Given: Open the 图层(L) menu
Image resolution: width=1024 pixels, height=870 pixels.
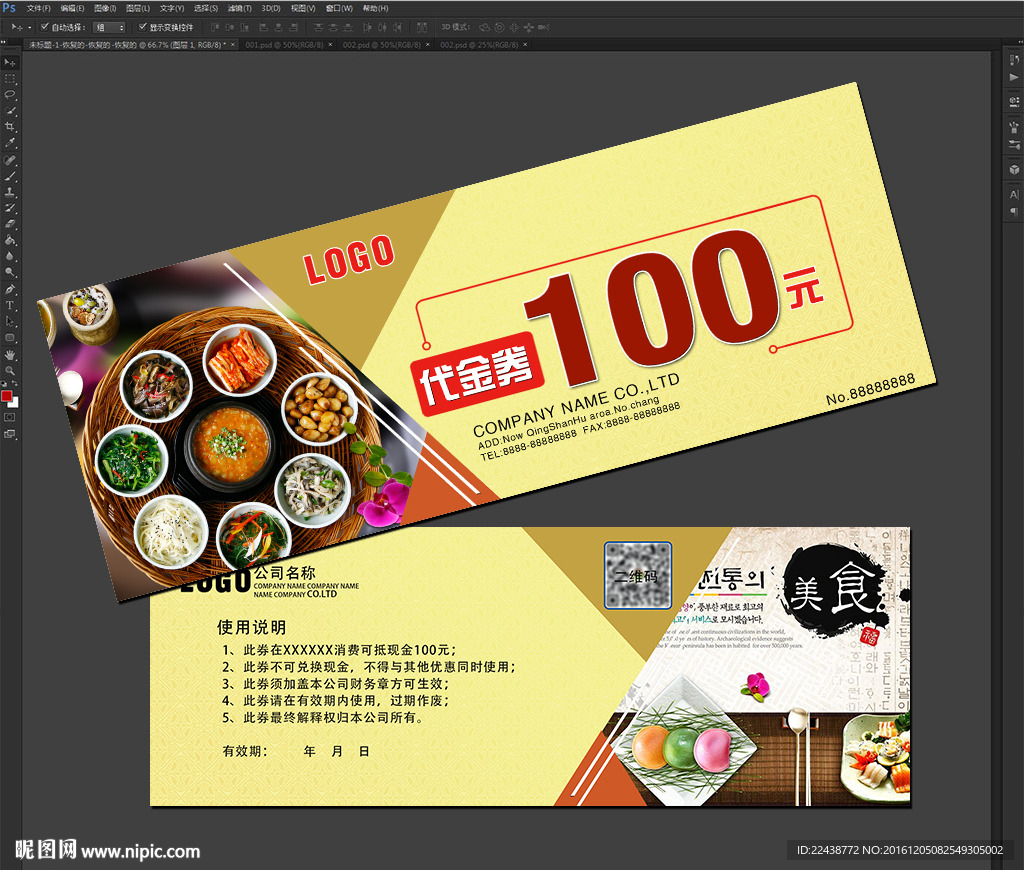Looking at the screenshot, I should tap(137, 8).
